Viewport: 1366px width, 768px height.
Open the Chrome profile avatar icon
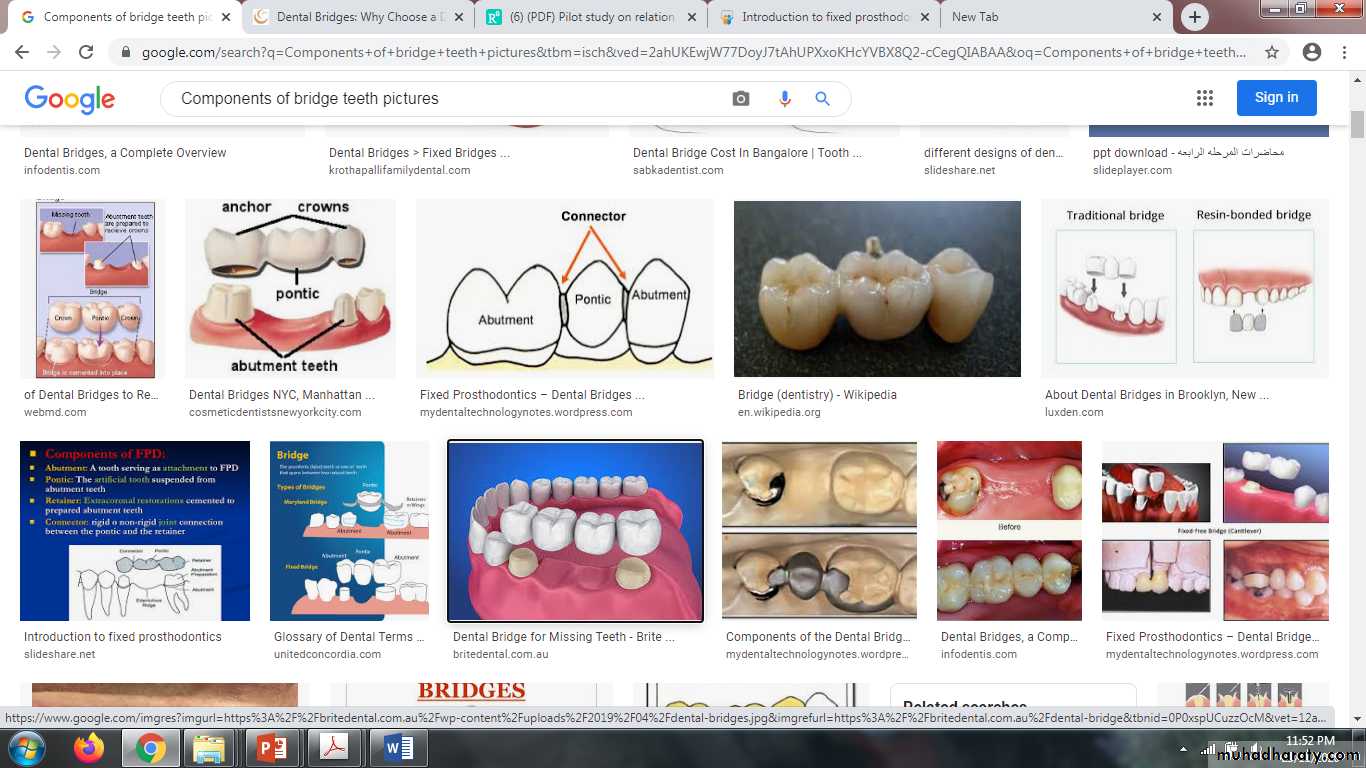point(1312,53)
